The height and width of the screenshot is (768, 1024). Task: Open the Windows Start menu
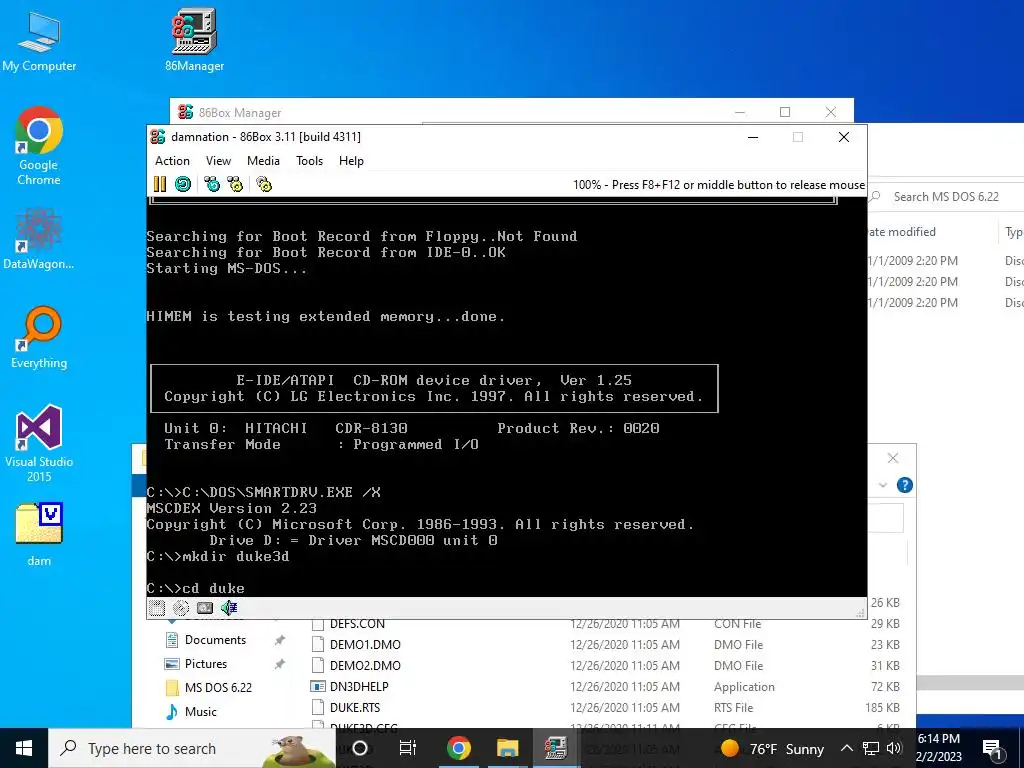pyautogui.click(x=24, y=748)
